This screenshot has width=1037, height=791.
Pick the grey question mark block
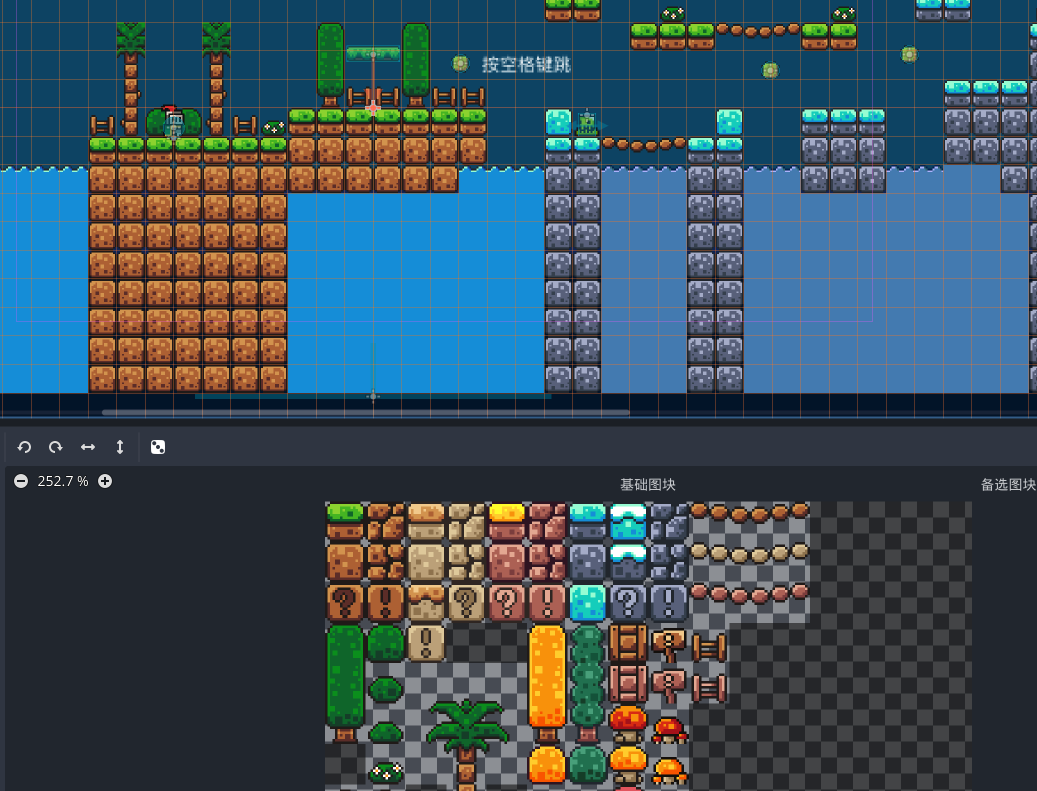point(628,603)
